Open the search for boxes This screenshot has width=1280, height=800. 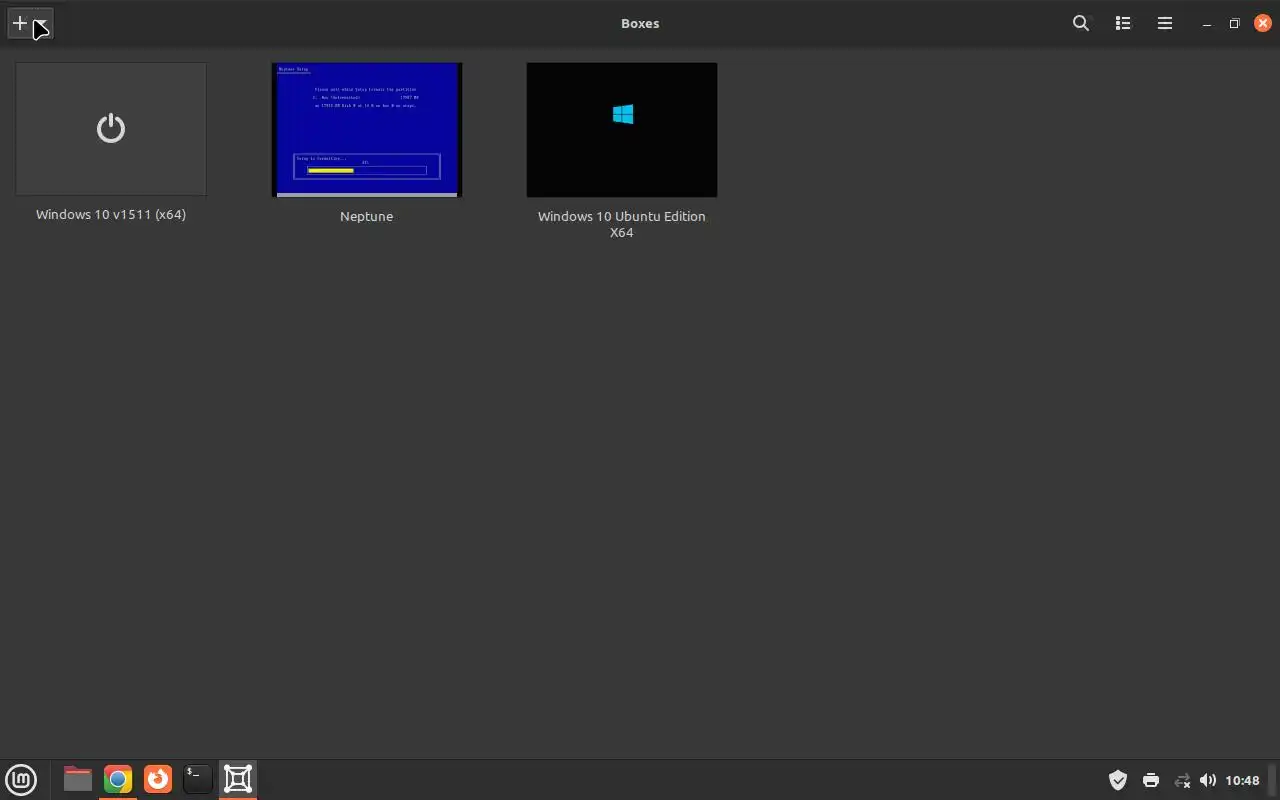[1081, 23]
